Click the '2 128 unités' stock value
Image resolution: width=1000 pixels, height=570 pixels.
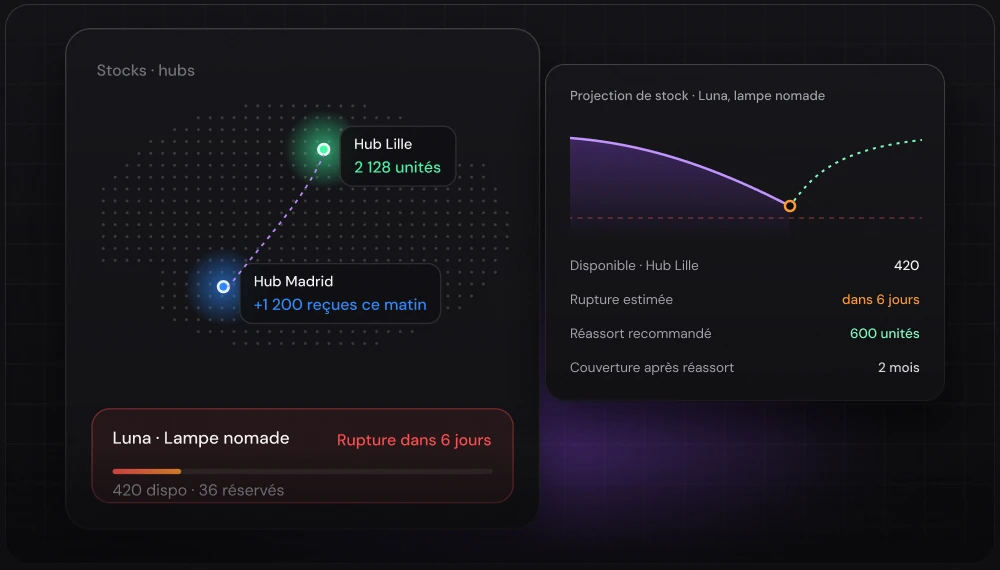pyautogui.click(x=397, y=168)
